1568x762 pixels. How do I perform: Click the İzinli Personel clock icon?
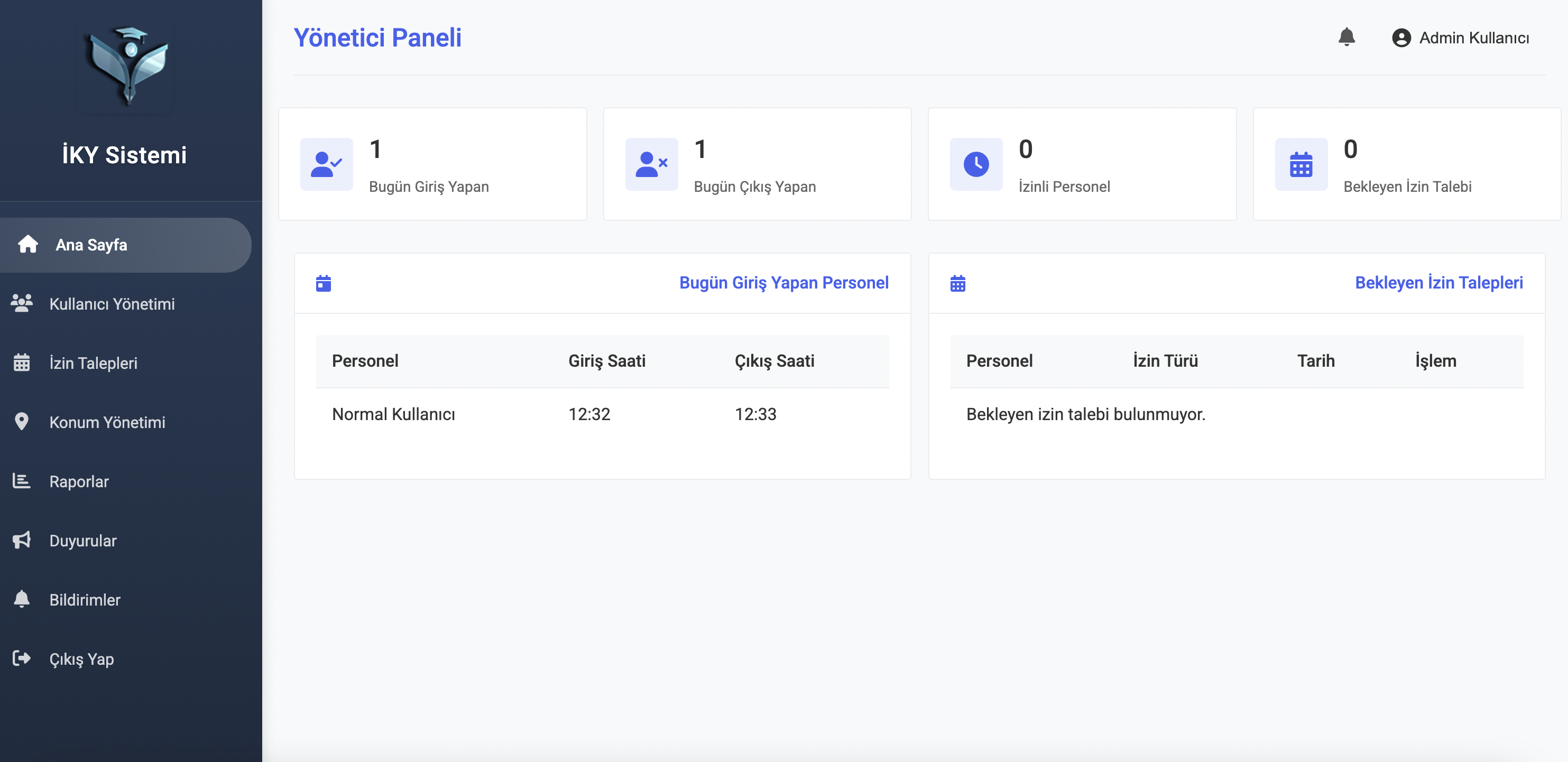(976, 164)
